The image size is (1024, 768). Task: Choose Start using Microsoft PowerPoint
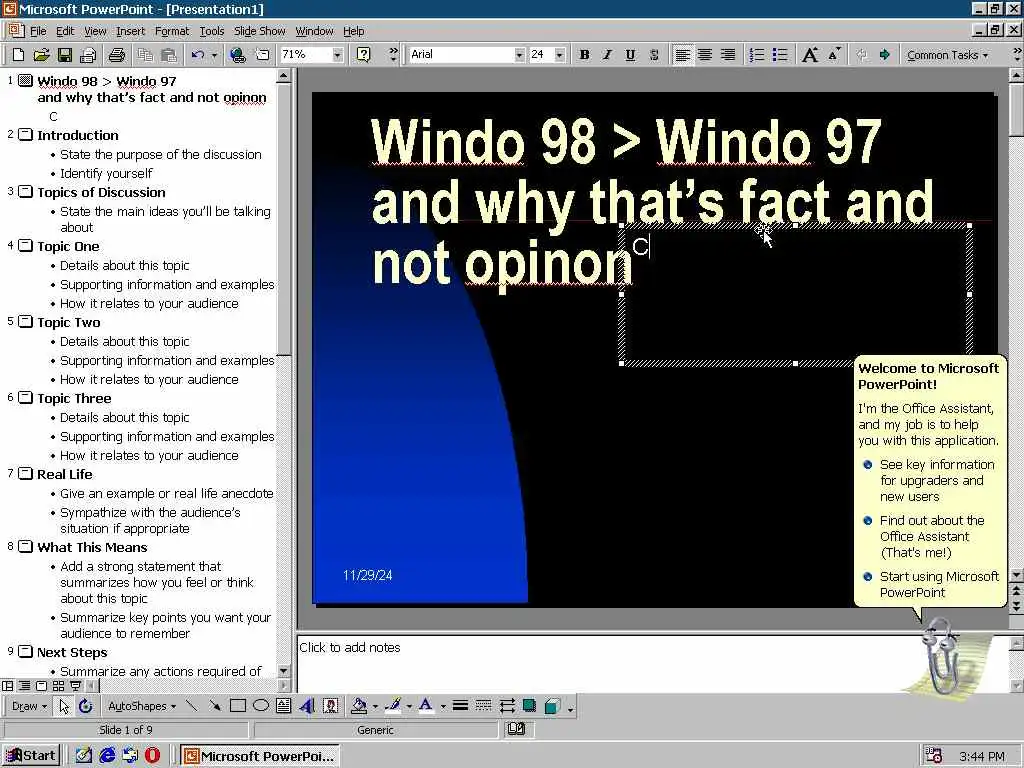pos(930,584)
